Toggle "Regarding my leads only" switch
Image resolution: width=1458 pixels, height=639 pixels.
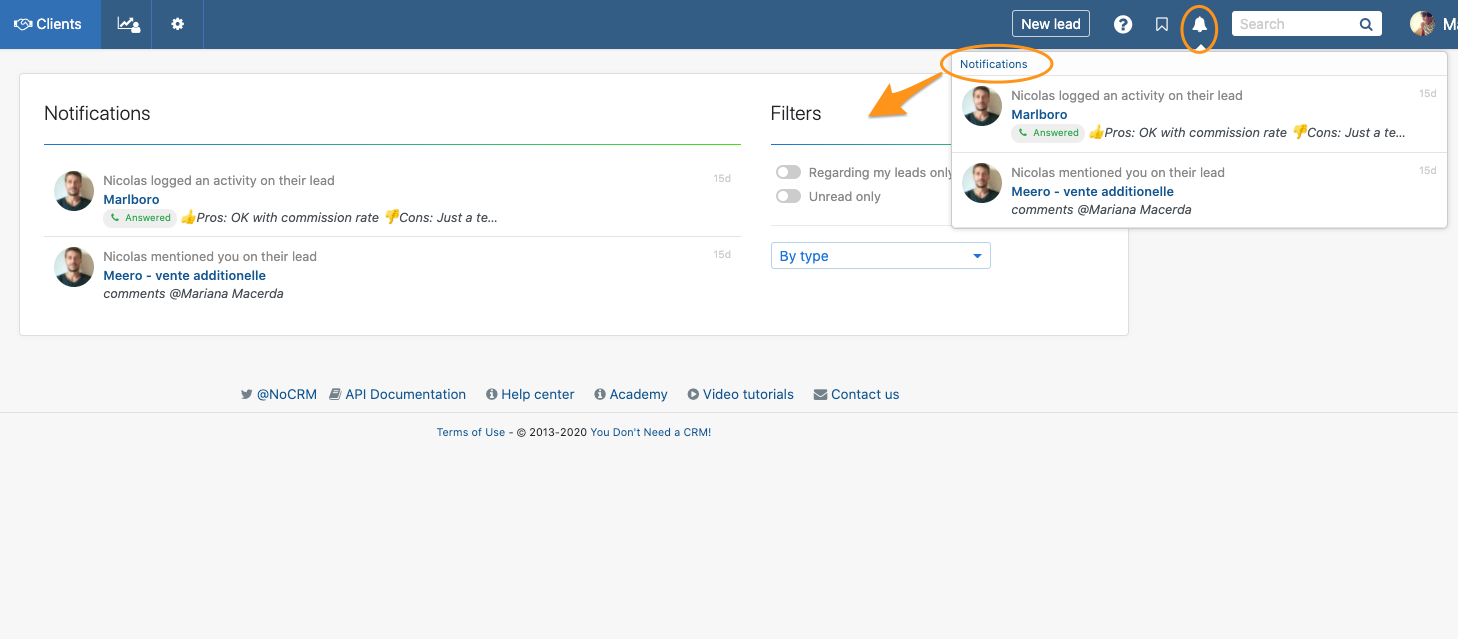789,173
